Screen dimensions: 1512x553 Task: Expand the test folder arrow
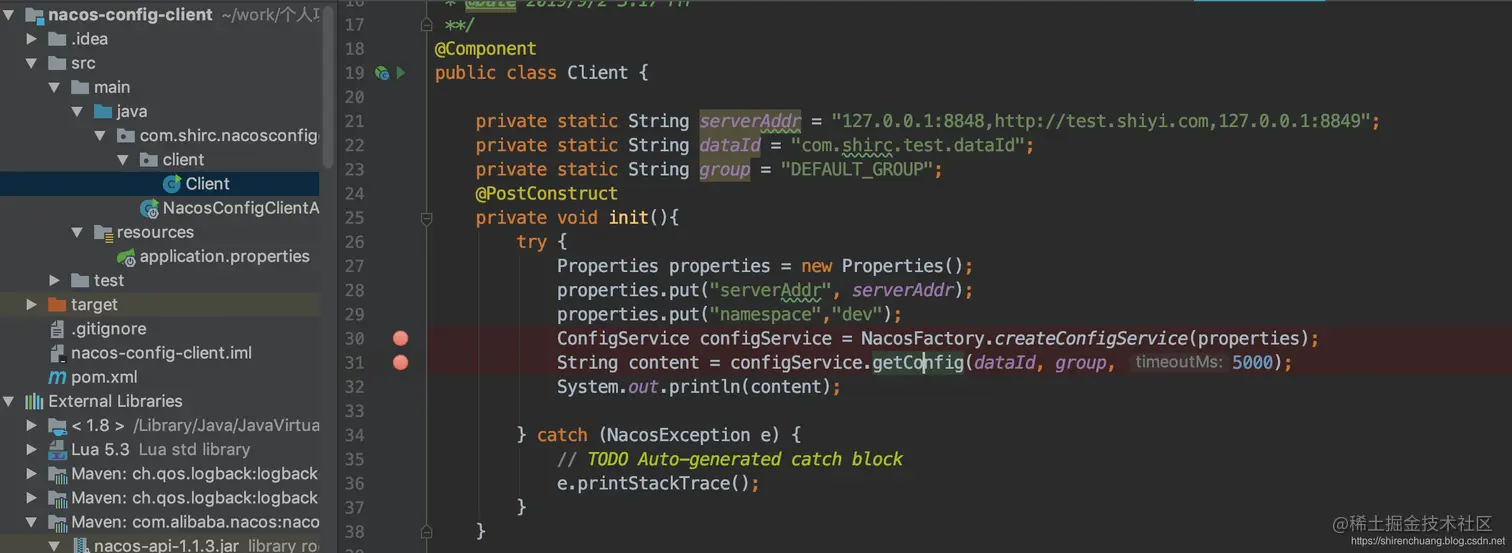[x=55, y=280]
